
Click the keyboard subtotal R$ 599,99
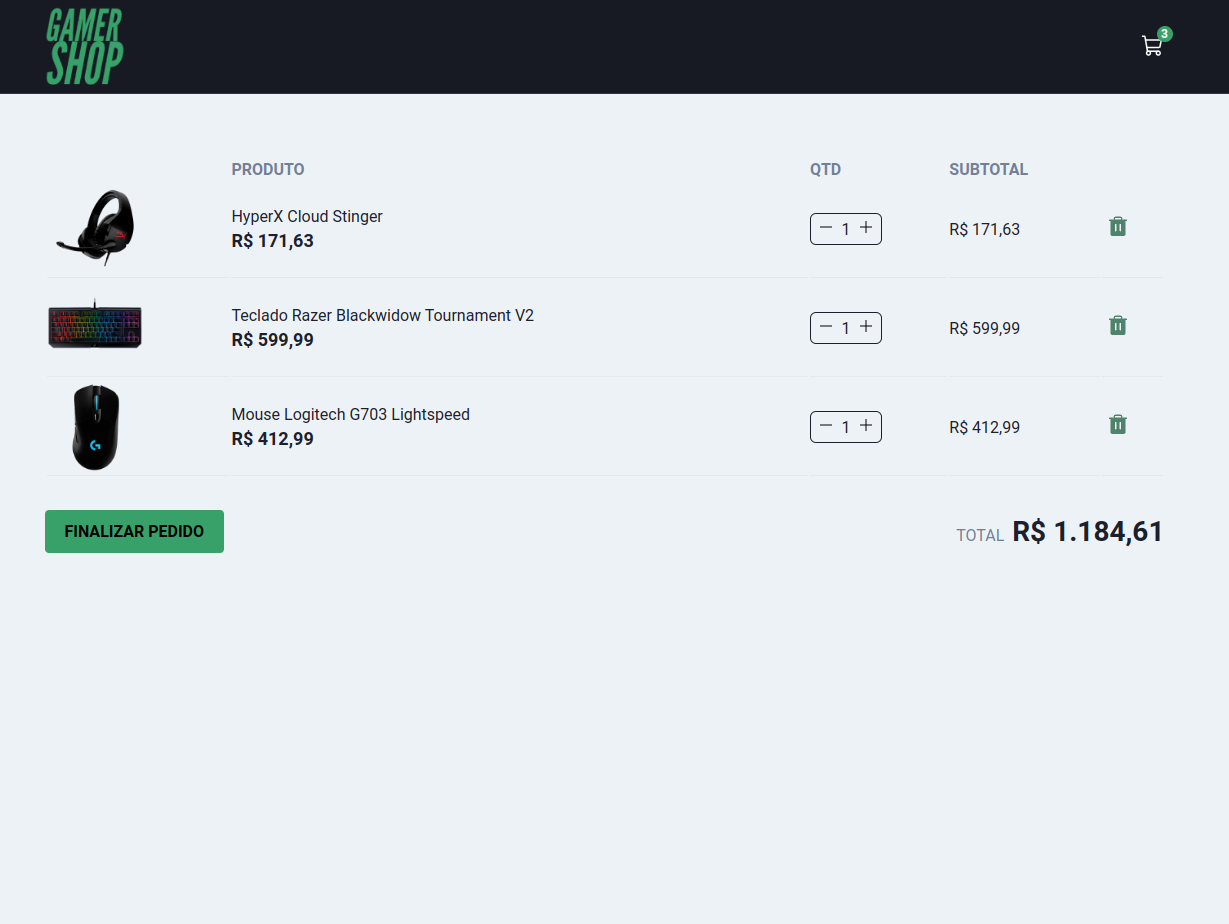(985, 328)
